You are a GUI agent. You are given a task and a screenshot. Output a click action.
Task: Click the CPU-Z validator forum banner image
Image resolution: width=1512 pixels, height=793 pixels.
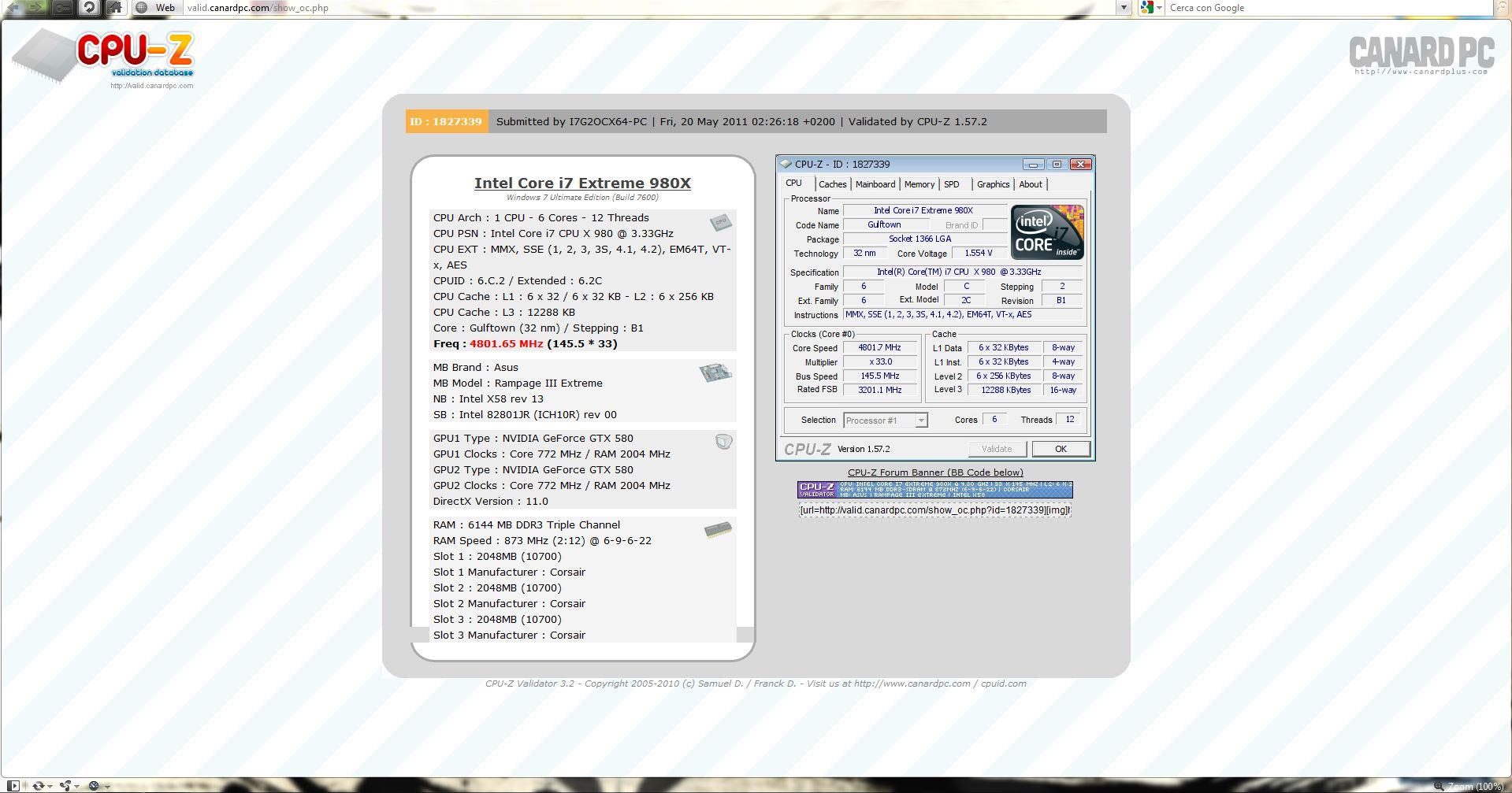pos(934,490)
